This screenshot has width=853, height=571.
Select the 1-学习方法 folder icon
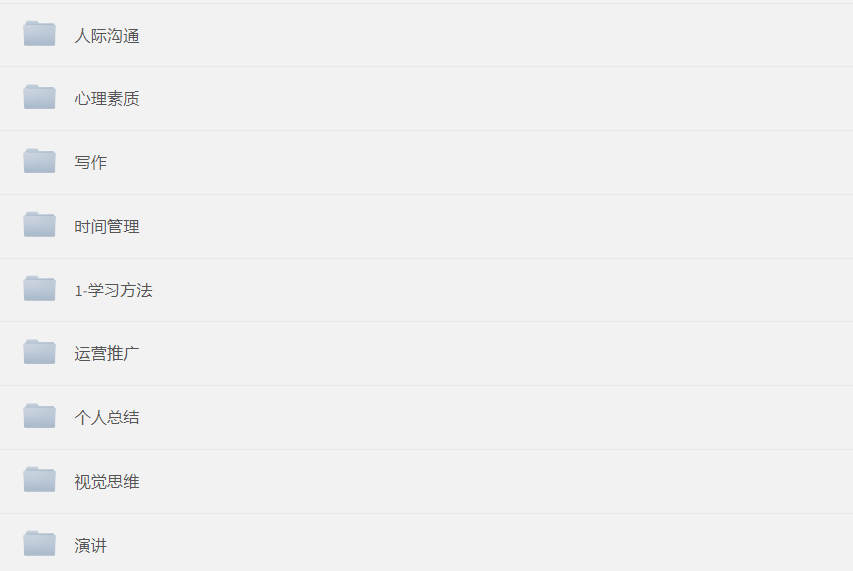[x=39, y=290]
